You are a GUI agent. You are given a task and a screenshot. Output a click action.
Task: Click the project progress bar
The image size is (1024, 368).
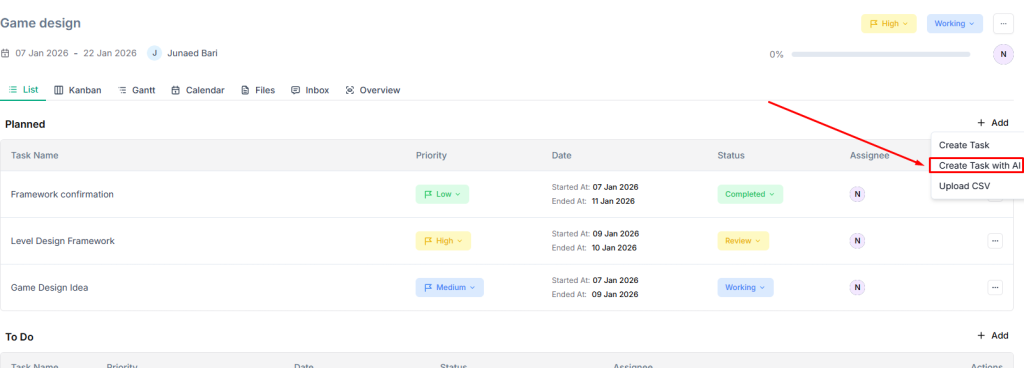(881, 54)
